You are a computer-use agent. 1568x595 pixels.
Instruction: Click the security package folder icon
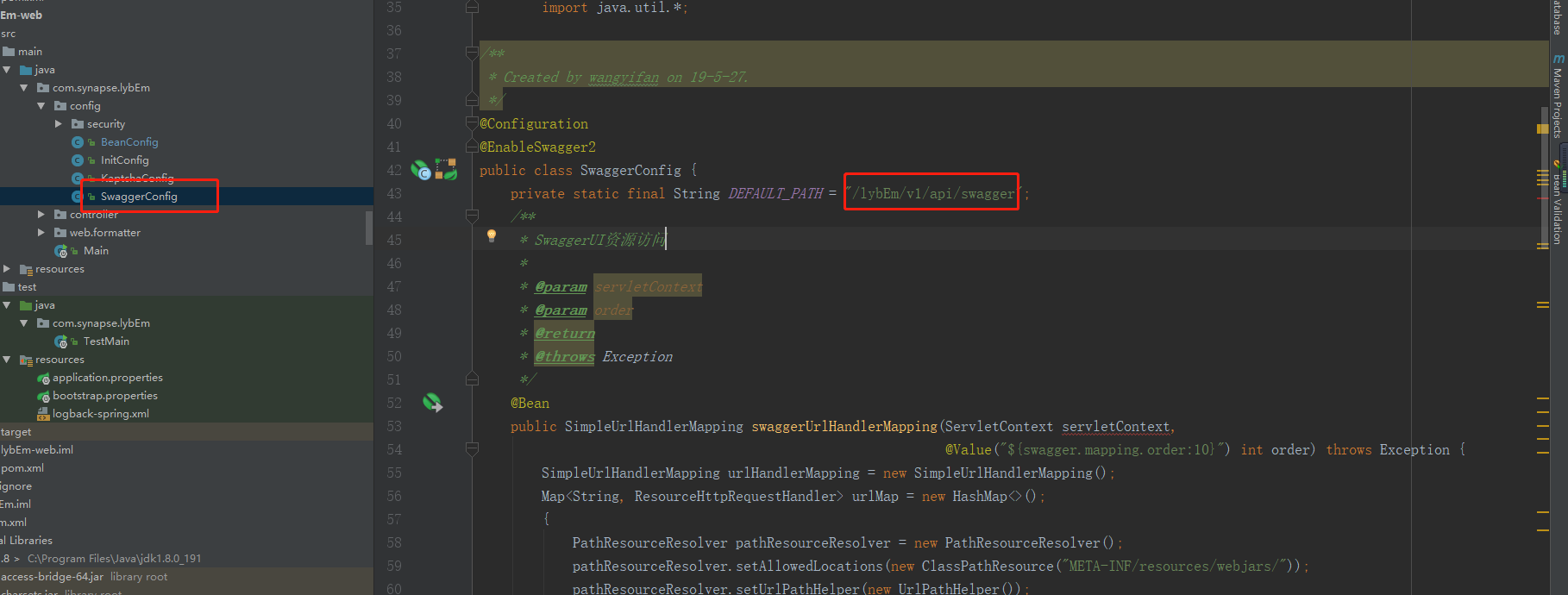click(x=78, y=124)
